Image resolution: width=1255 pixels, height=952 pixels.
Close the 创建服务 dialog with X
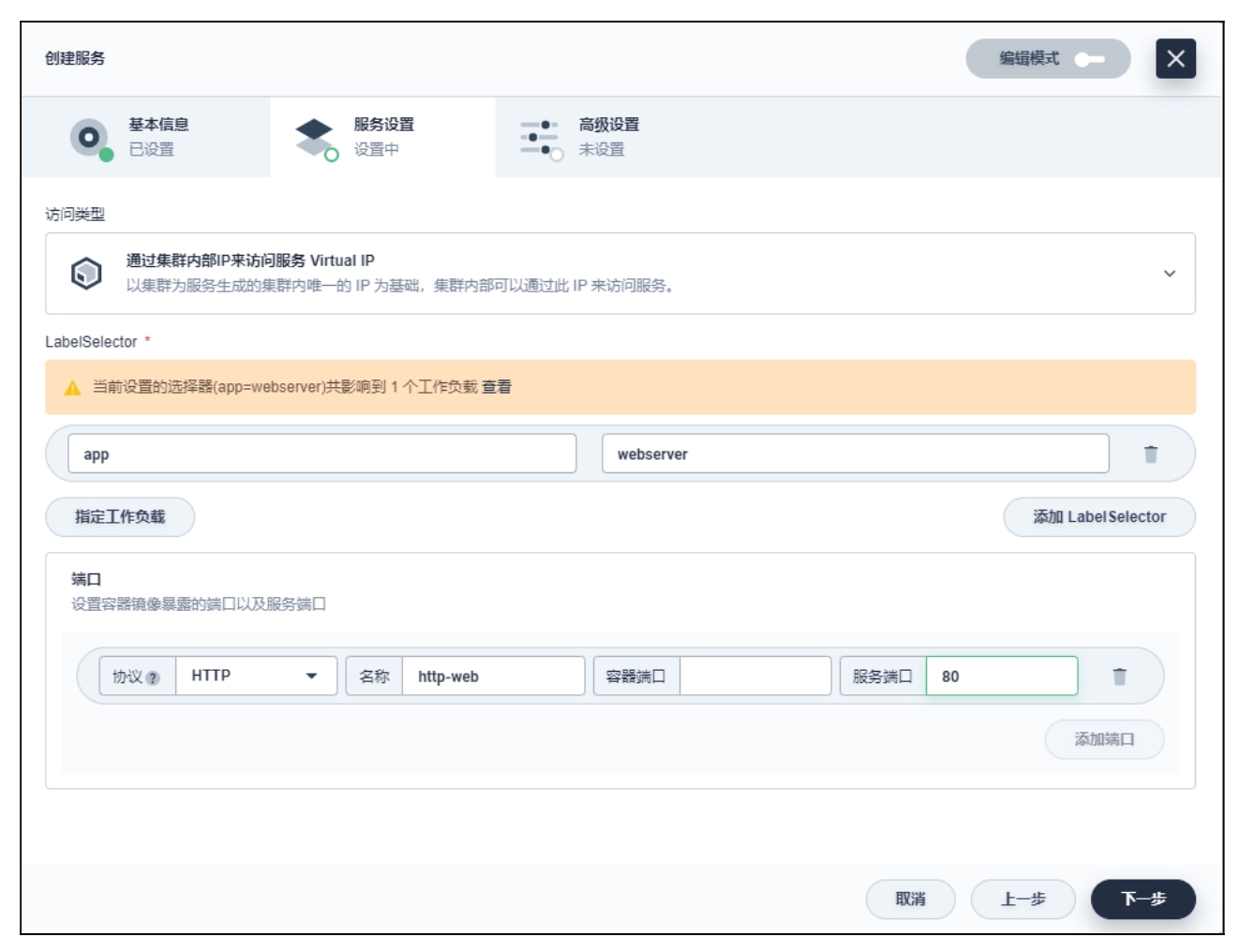pos(1175,59)
